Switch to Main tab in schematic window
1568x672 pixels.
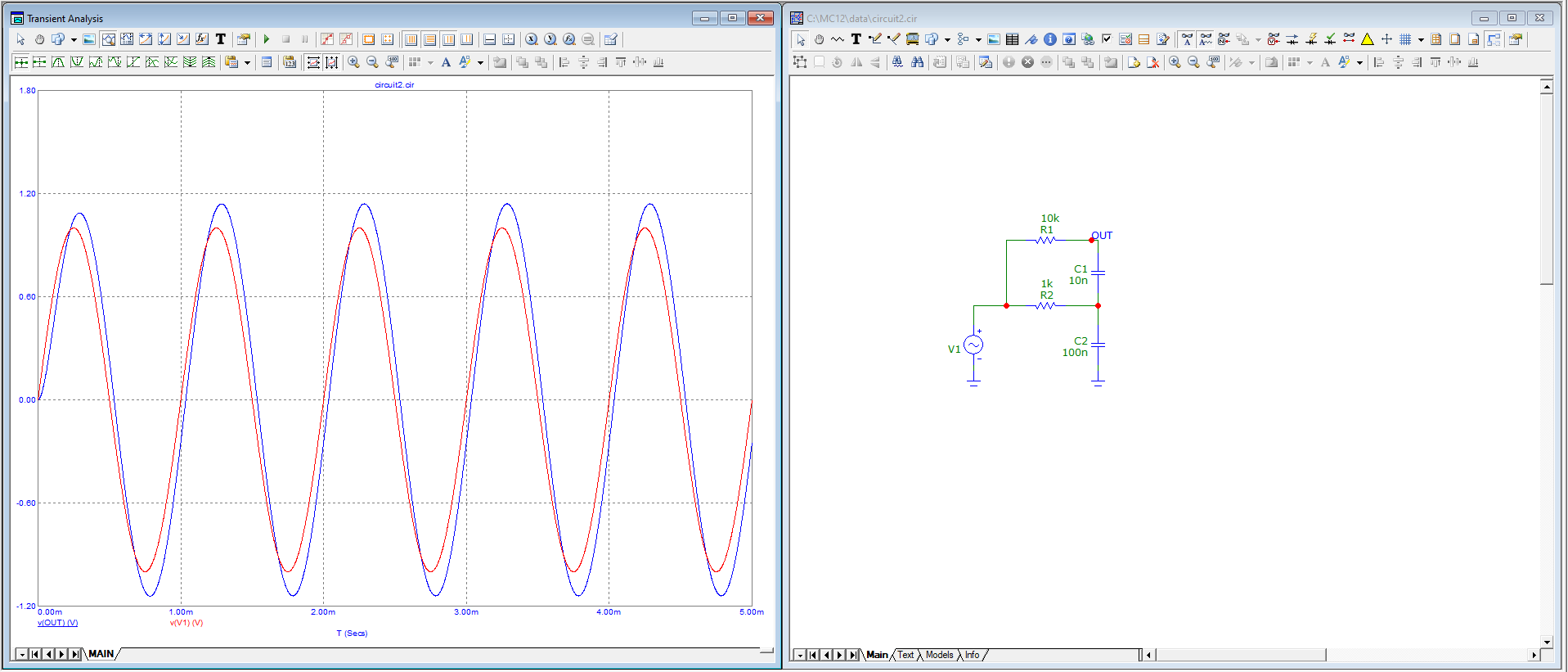click(877, 655)
